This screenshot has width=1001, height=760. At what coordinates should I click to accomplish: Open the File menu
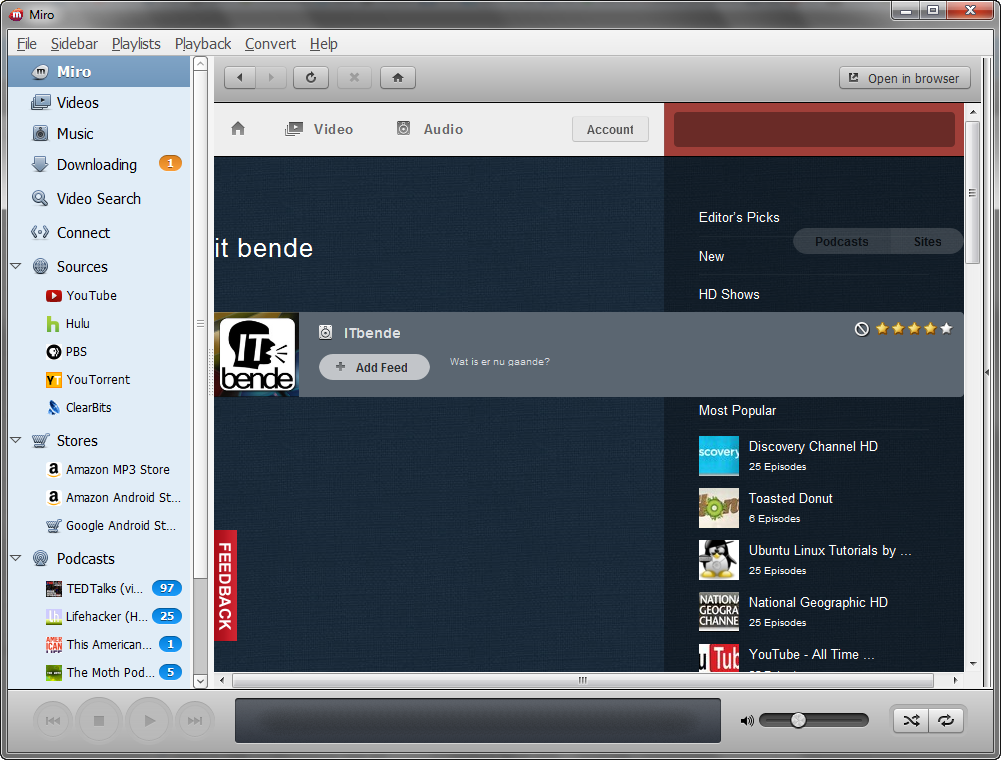click(26, 43)
